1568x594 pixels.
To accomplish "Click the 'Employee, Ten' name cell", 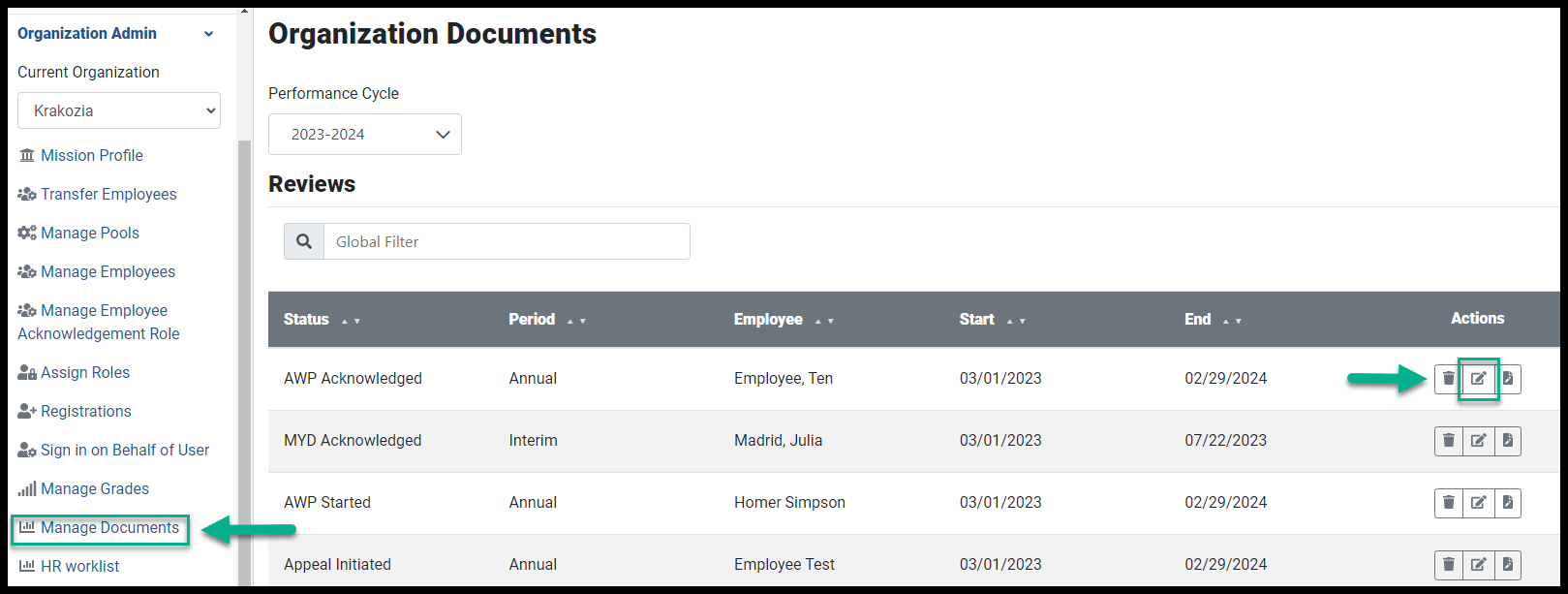I will 784,379.
